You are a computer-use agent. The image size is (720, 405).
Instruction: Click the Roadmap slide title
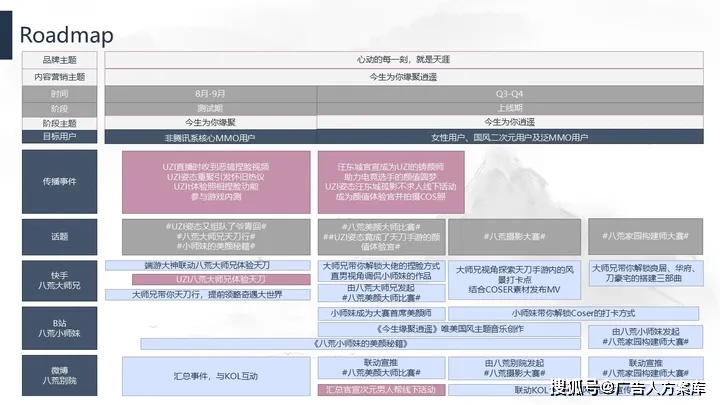[67, 35]
